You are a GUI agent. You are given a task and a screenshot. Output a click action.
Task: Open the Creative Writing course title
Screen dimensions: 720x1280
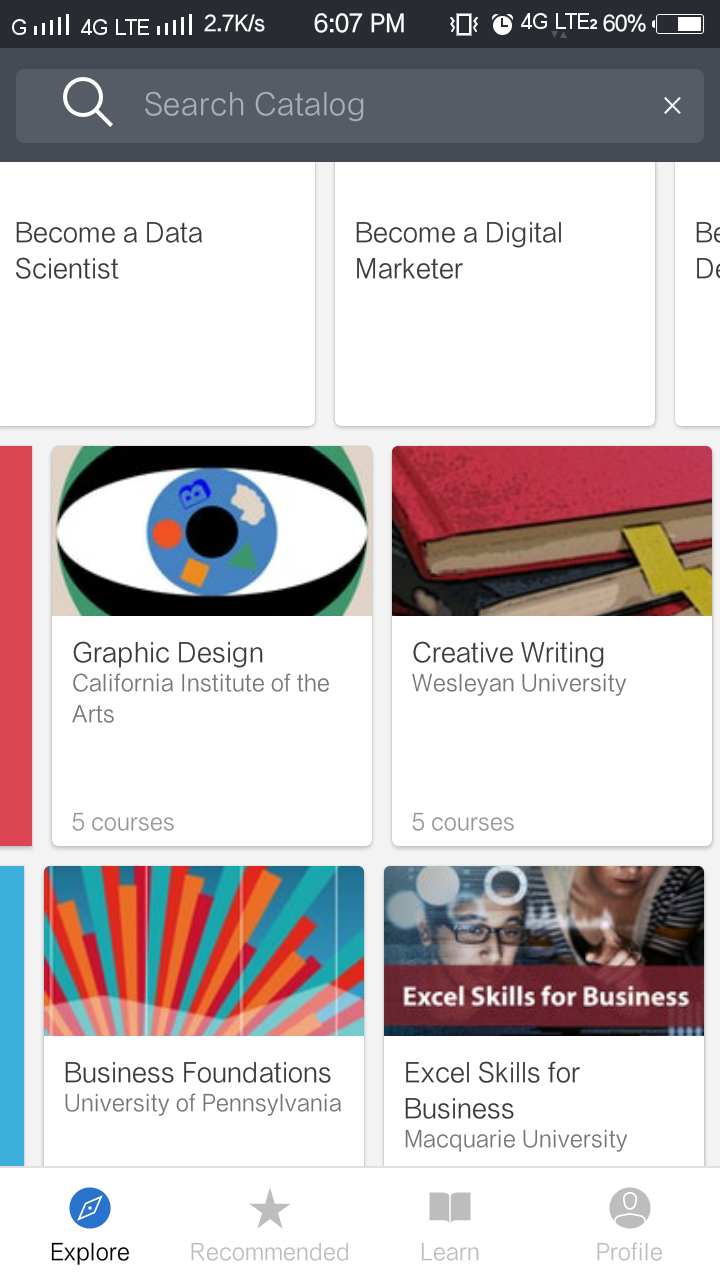pyautogui.click(x=508, y=653)
